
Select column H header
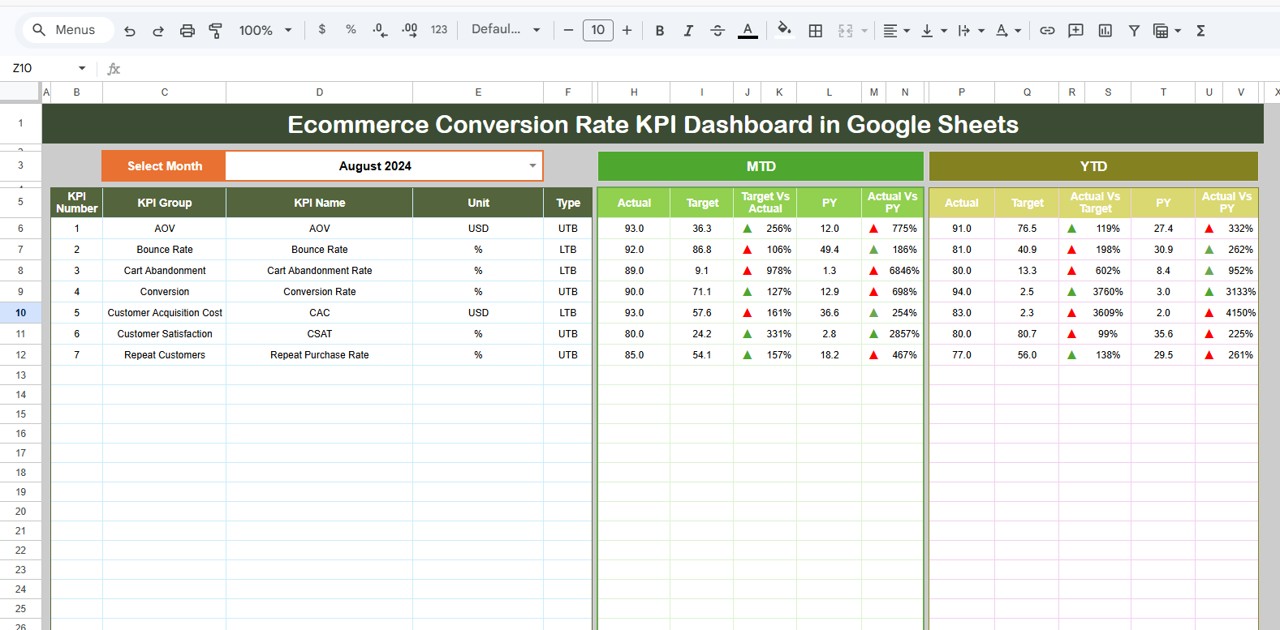634,92
